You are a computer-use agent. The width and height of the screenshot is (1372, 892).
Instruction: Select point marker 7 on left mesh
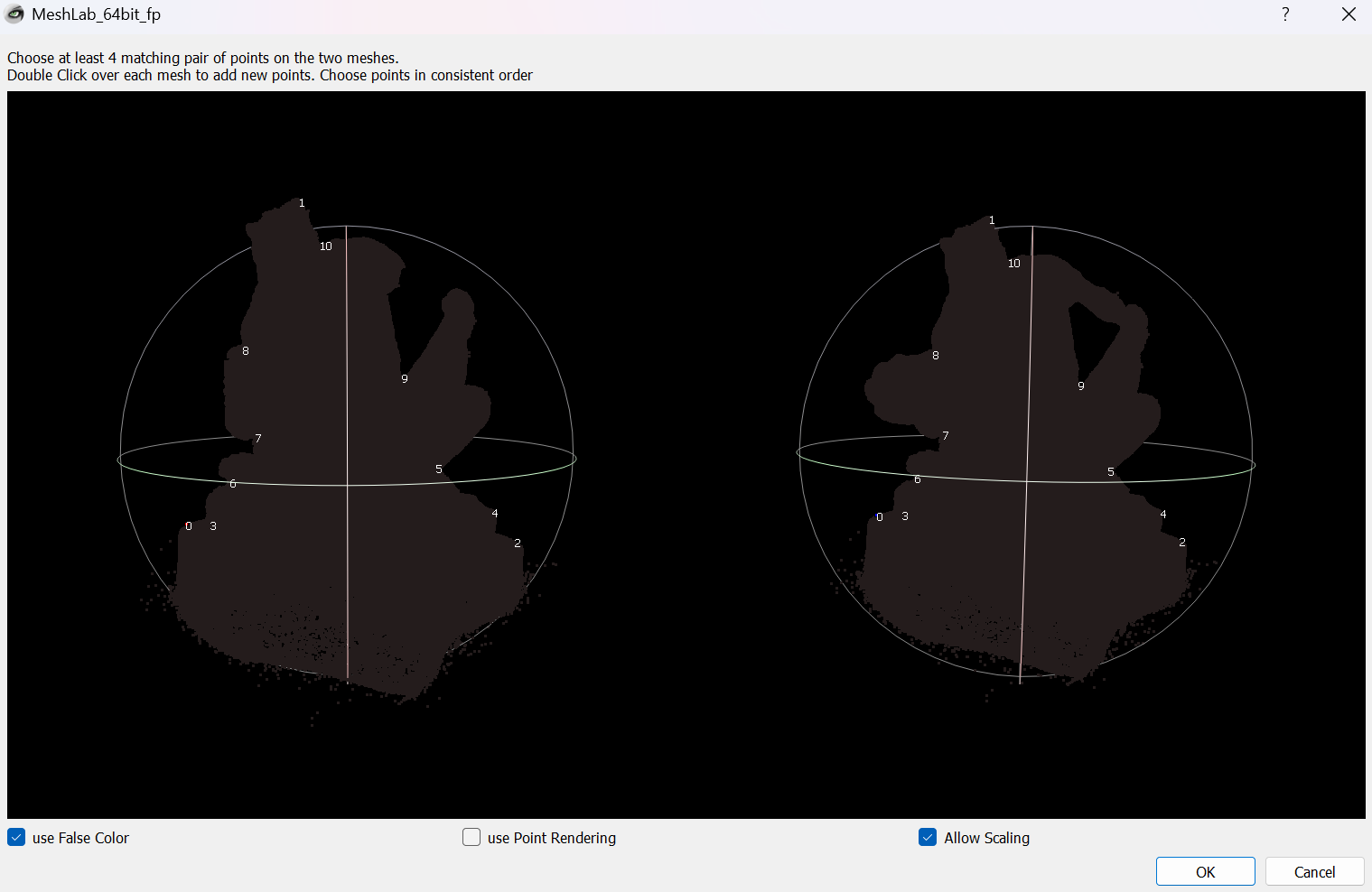(x=258, y=438)
